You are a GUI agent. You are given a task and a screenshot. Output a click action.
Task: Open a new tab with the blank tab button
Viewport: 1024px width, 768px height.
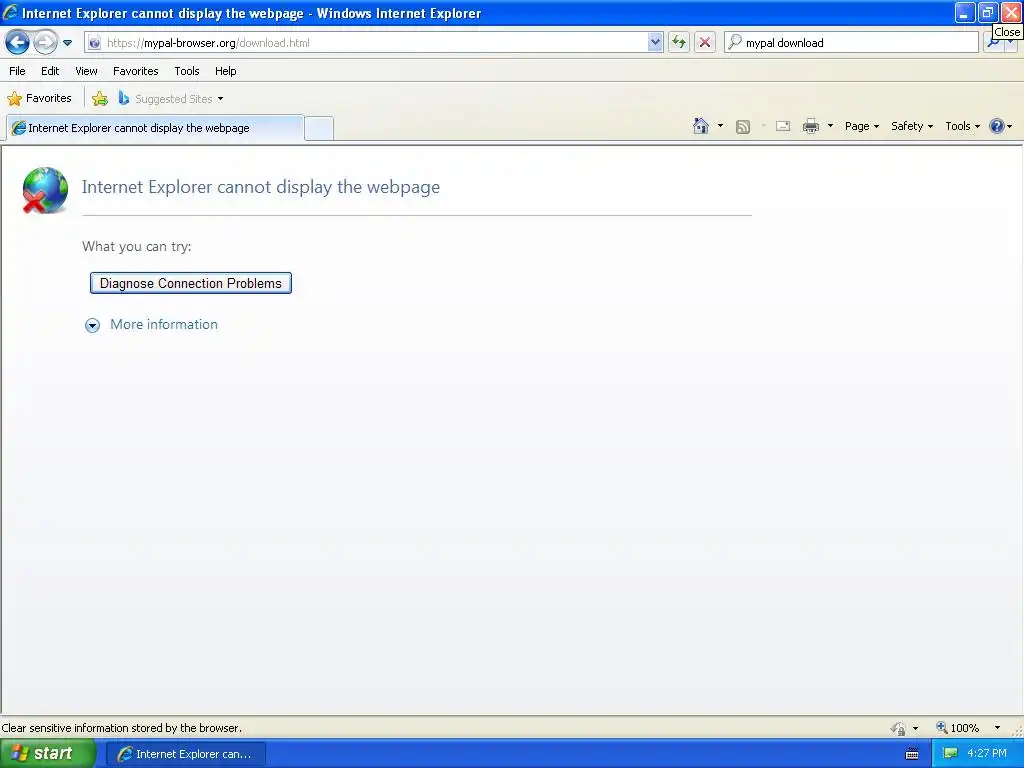click(x=319, y=128)
